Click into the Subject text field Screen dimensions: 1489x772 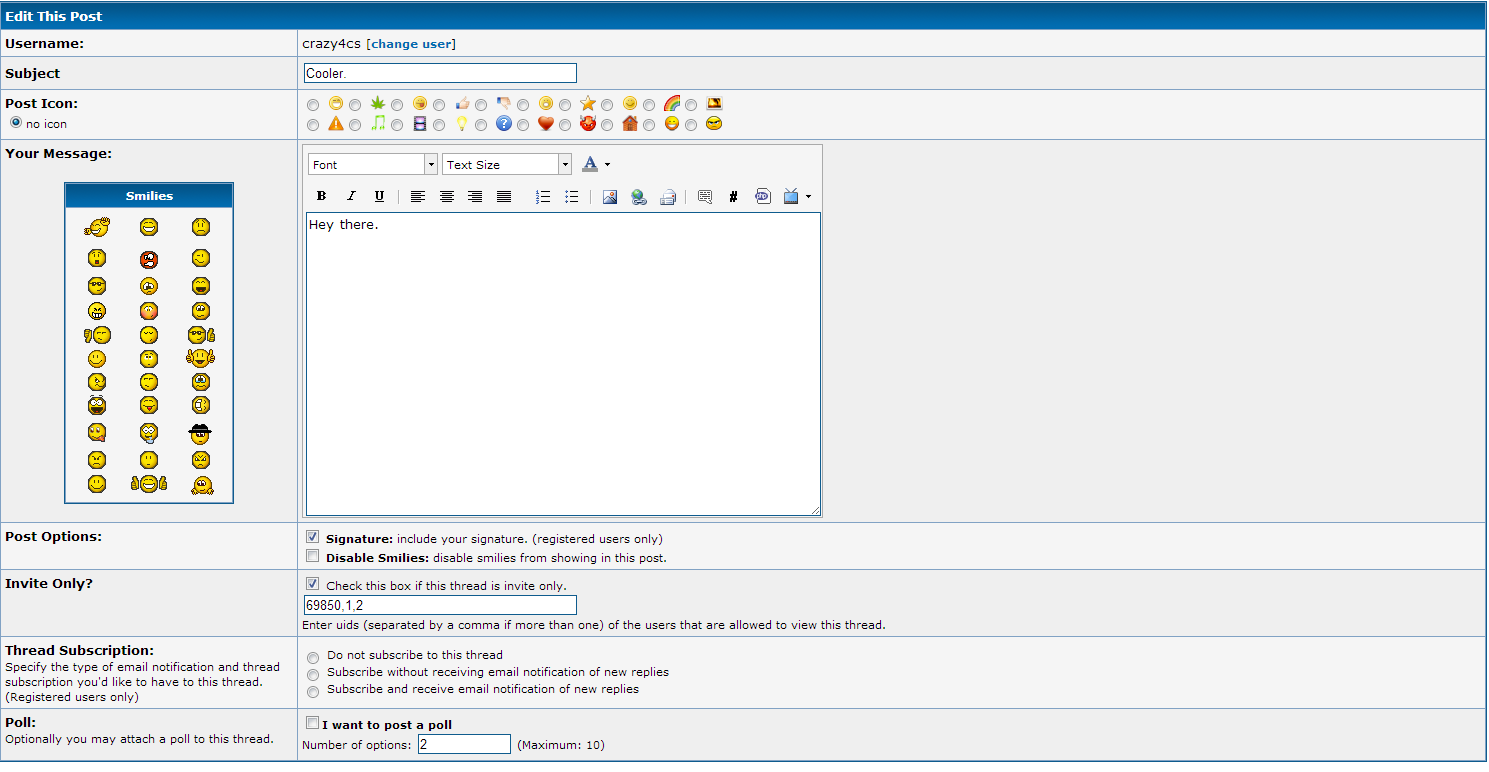440,73
